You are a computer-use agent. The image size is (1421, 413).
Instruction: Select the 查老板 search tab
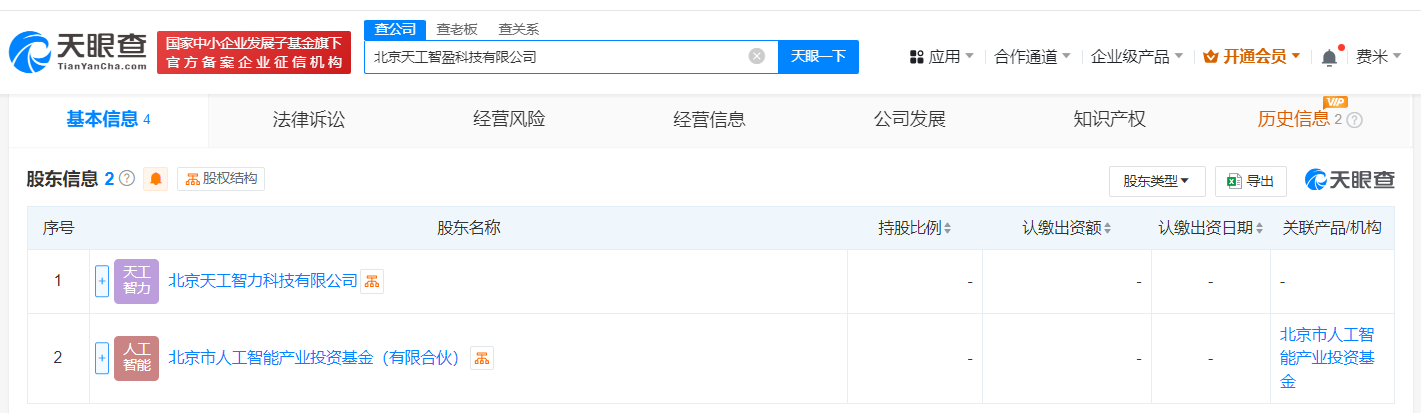coord(457,29)
